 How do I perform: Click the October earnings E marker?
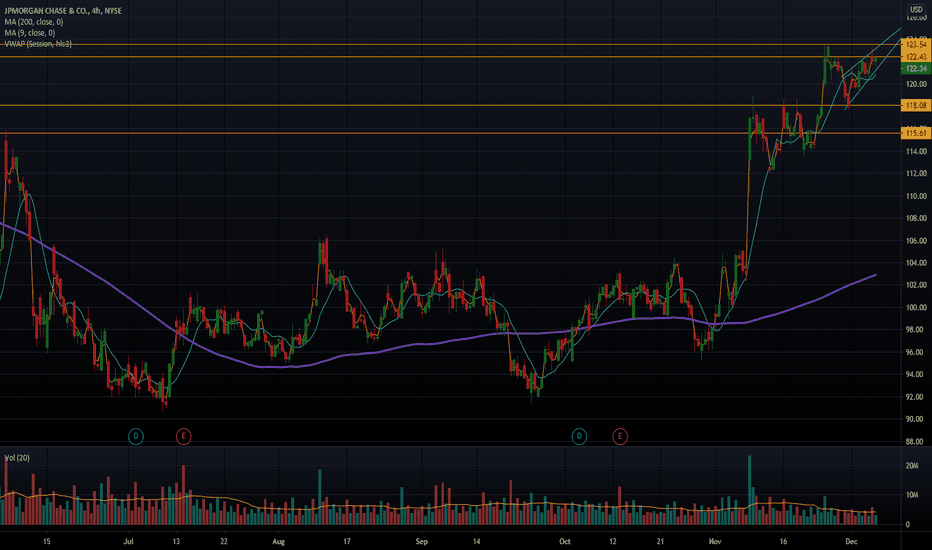(x=620, y=436)
